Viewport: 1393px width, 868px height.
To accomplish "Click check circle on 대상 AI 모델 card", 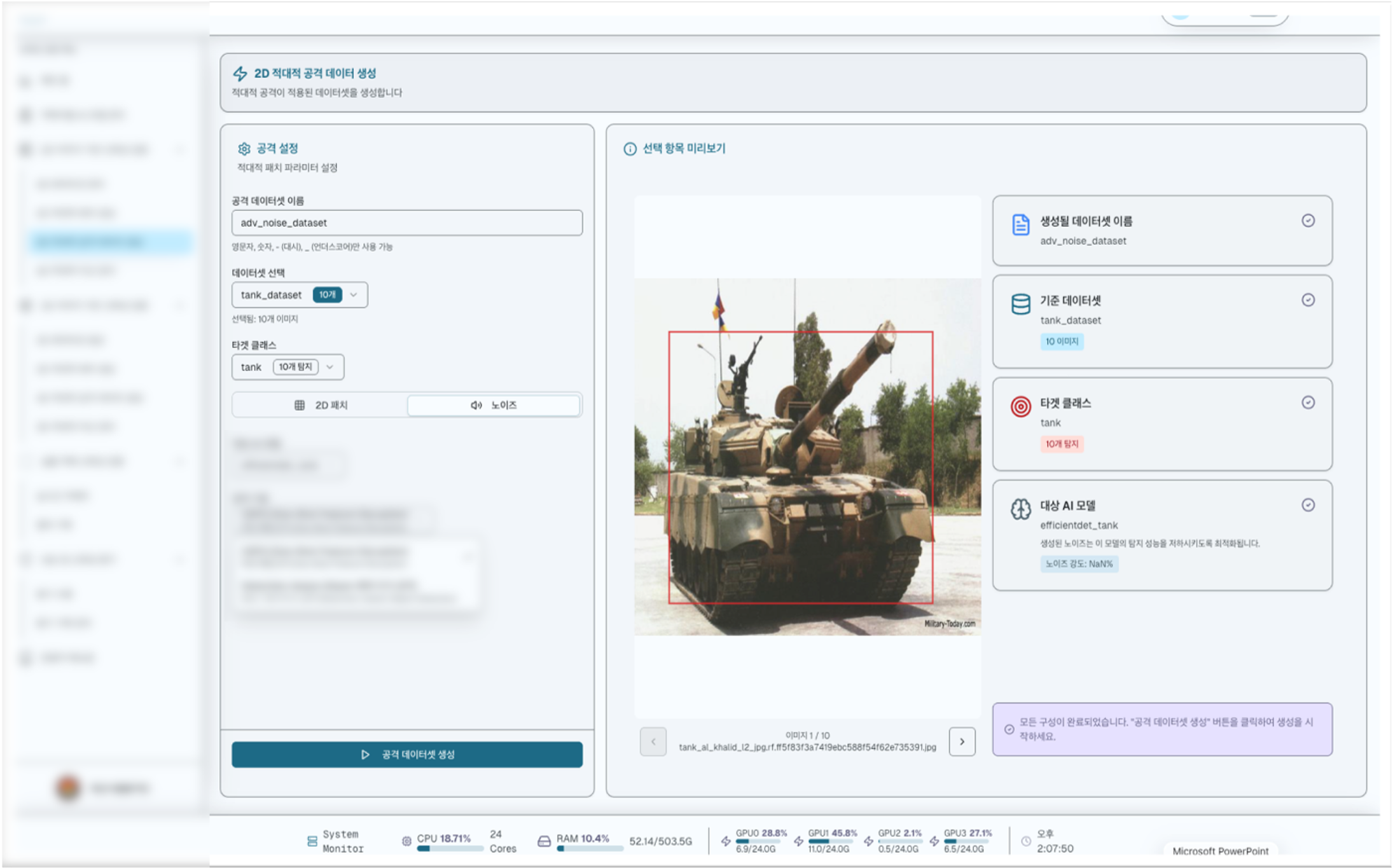I will point(1308,505).
